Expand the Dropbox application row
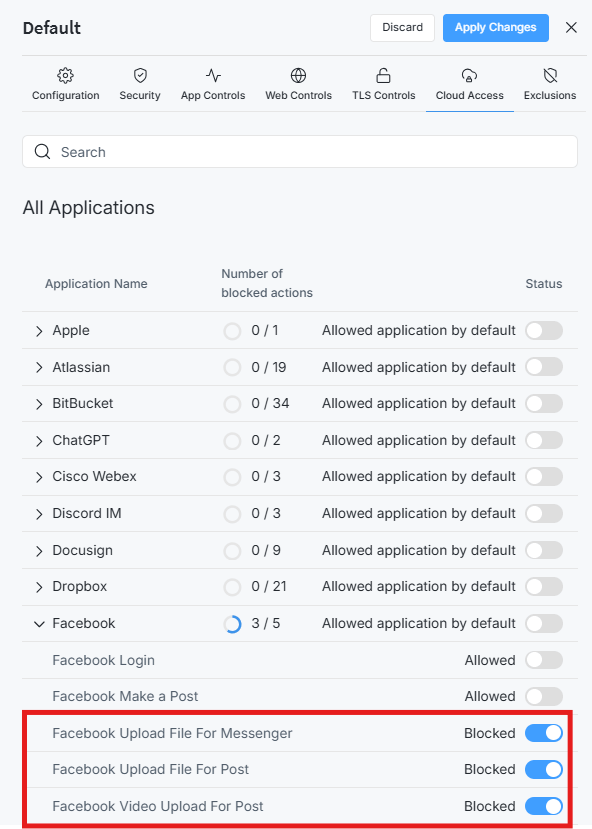 (39, 587)
